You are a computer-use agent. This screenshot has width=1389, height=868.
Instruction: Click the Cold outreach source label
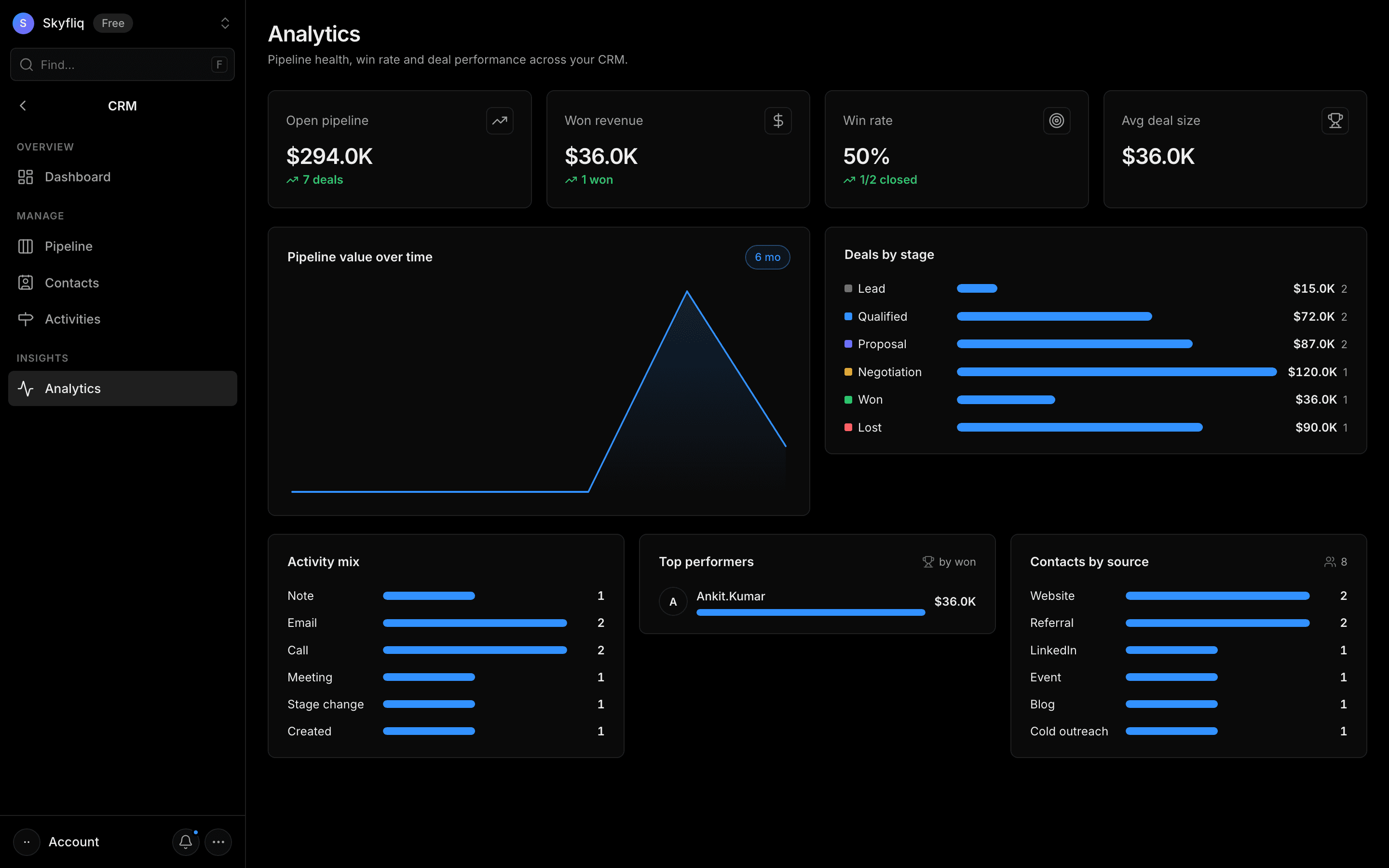[1069, 731]
